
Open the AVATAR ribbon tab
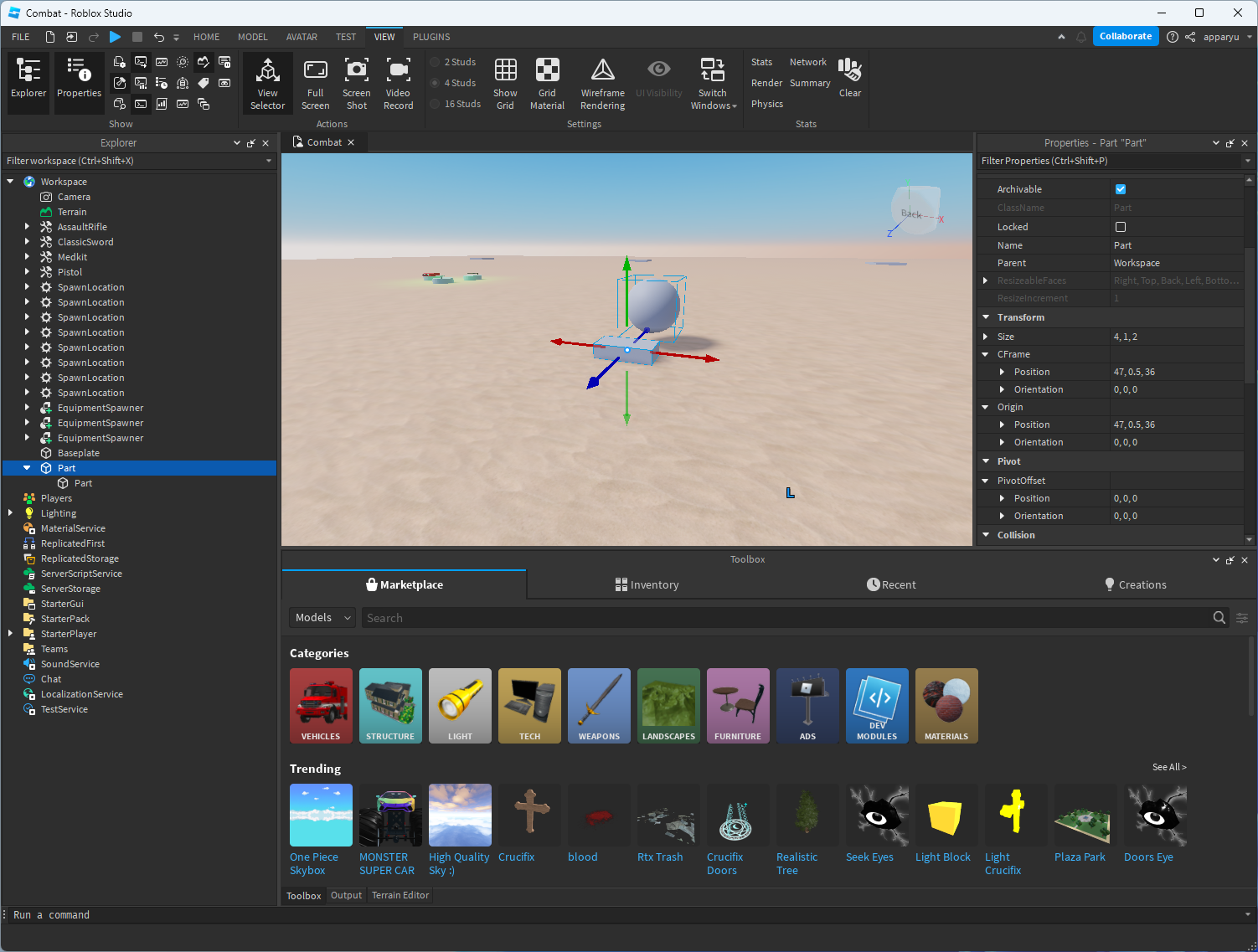click(302, 37)
